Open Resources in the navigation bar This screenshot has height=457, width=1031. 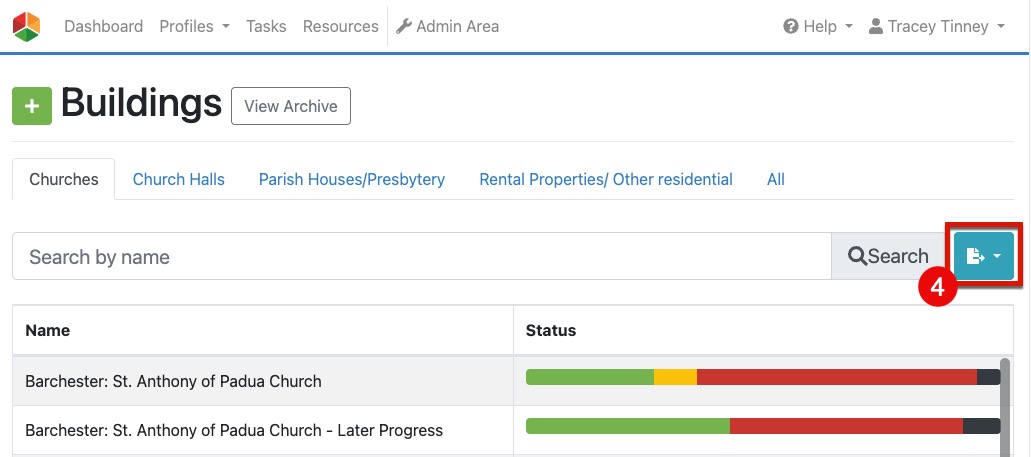coord(340,27)
